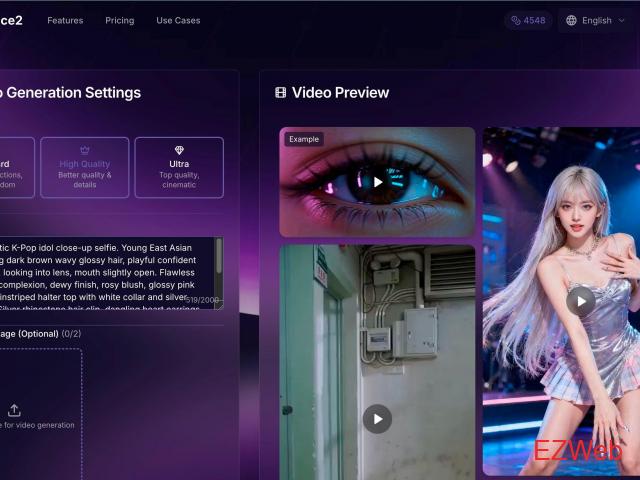
Task: Click the diamond icon on Ultra card
Action: 179,150
